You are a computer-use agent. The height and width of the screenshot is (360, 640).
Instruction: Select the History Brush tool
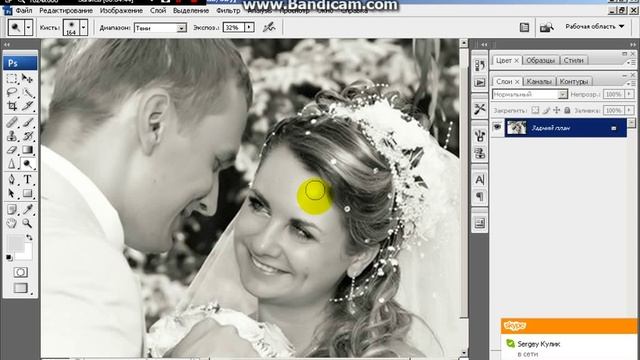[27, 136]
